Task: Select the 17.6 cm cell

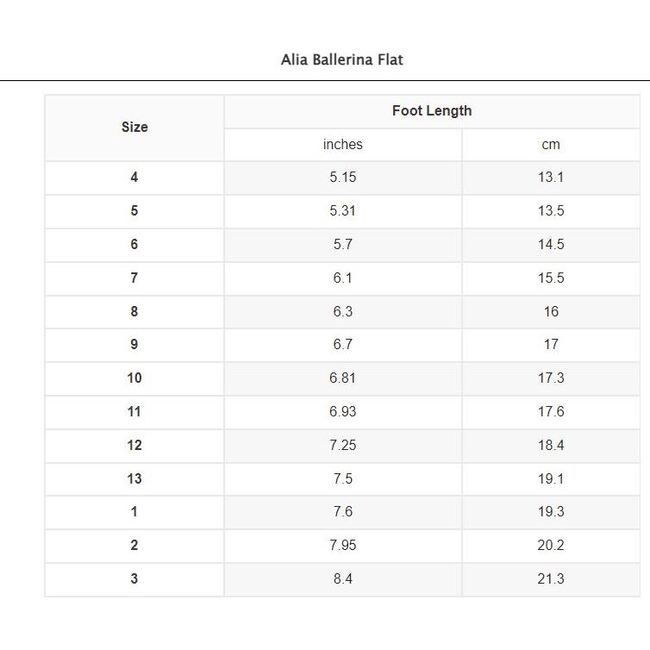Action: (550, 411)
